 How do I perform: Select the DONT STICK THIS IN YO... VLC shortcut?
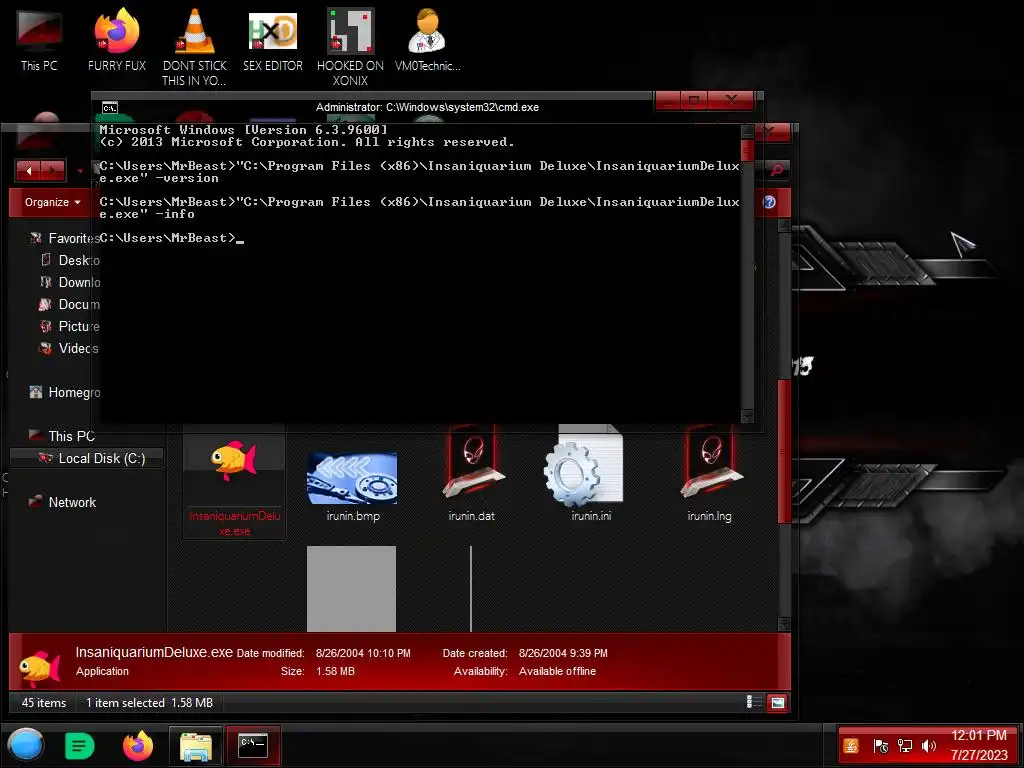tap(195, 47)
